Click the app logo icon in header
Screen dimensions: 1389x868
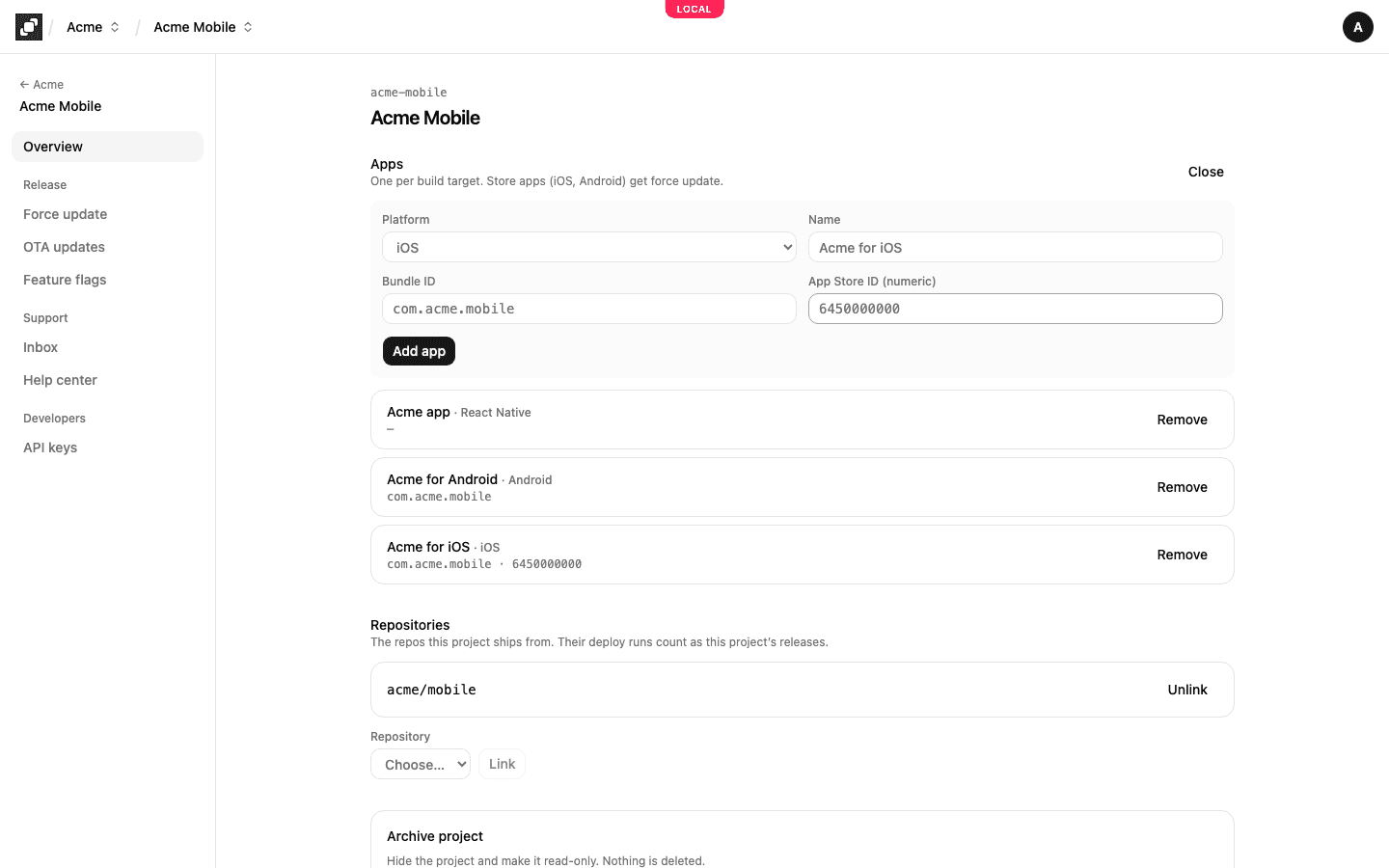[x=29, y=27]
